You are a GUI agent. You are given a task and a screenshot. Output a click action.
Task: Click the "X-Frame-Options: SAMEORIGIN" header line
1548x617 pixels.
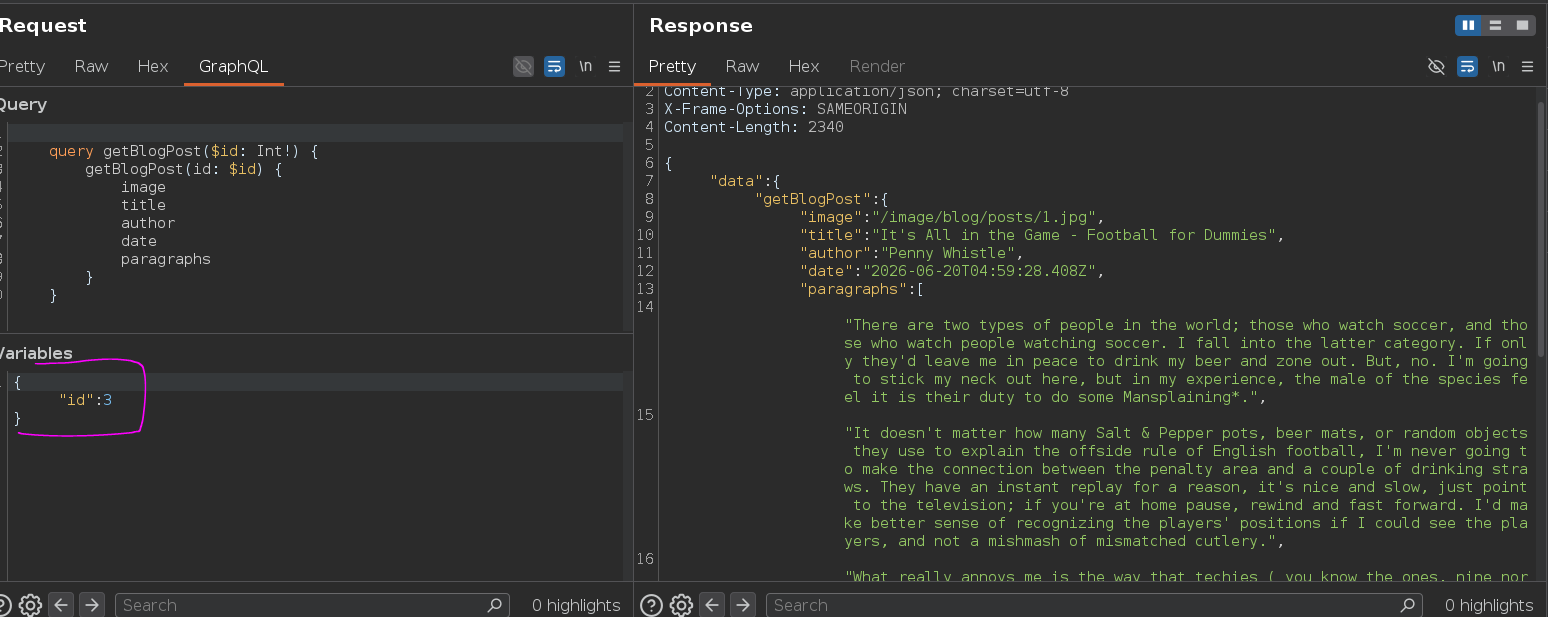pyautogui.click(x=785, y=109)
